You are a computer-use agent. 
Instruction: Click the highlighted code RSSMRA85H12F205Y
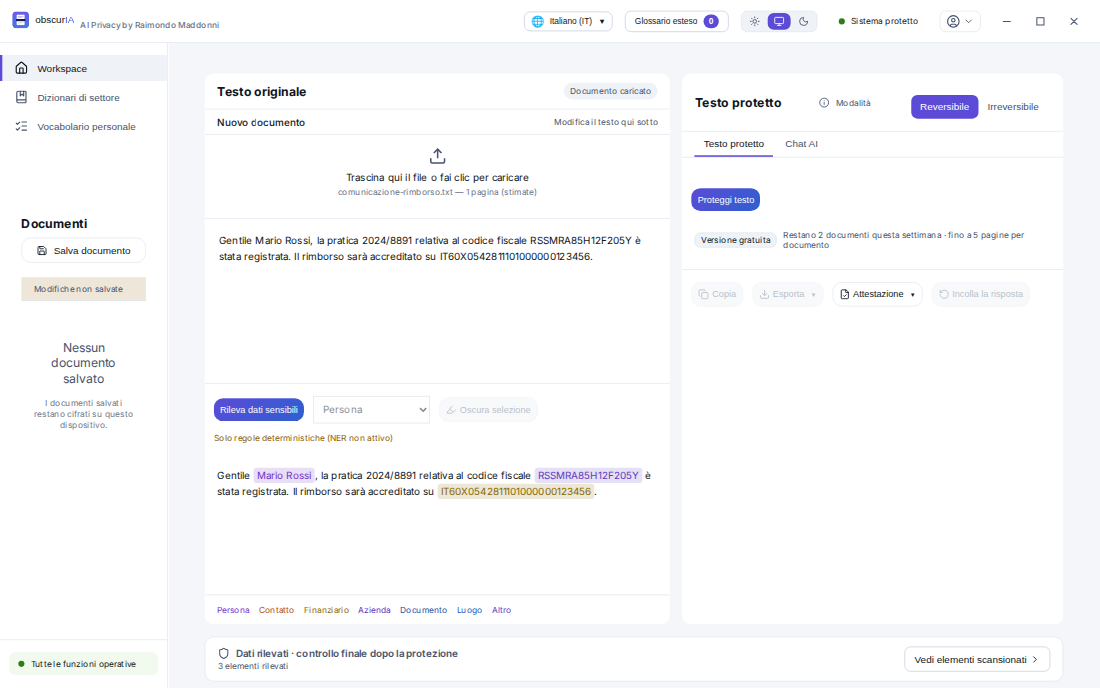click(x=588, y=475)
